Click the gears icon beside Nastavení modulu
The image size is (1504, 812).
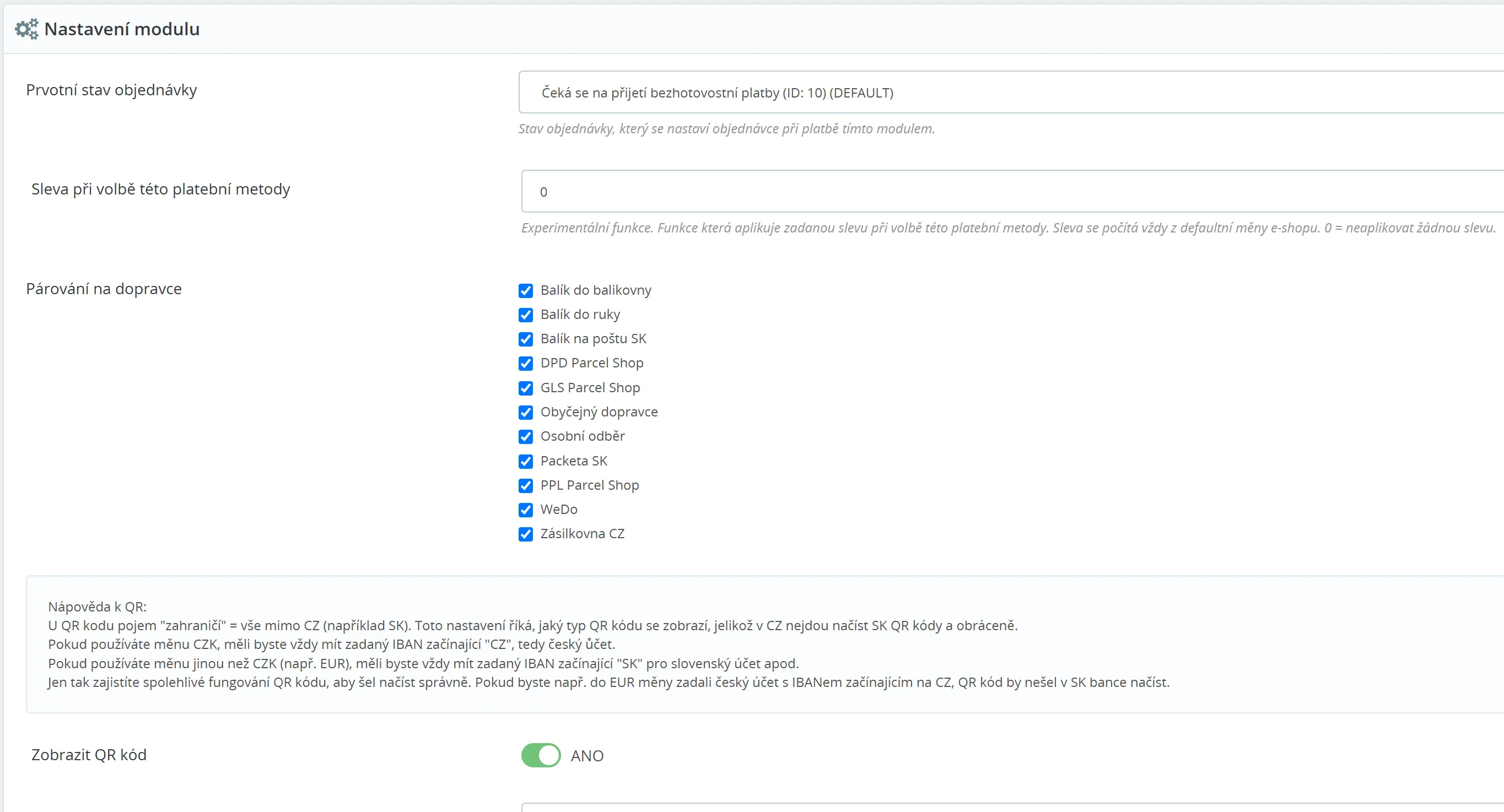click(x=26, y=29)
